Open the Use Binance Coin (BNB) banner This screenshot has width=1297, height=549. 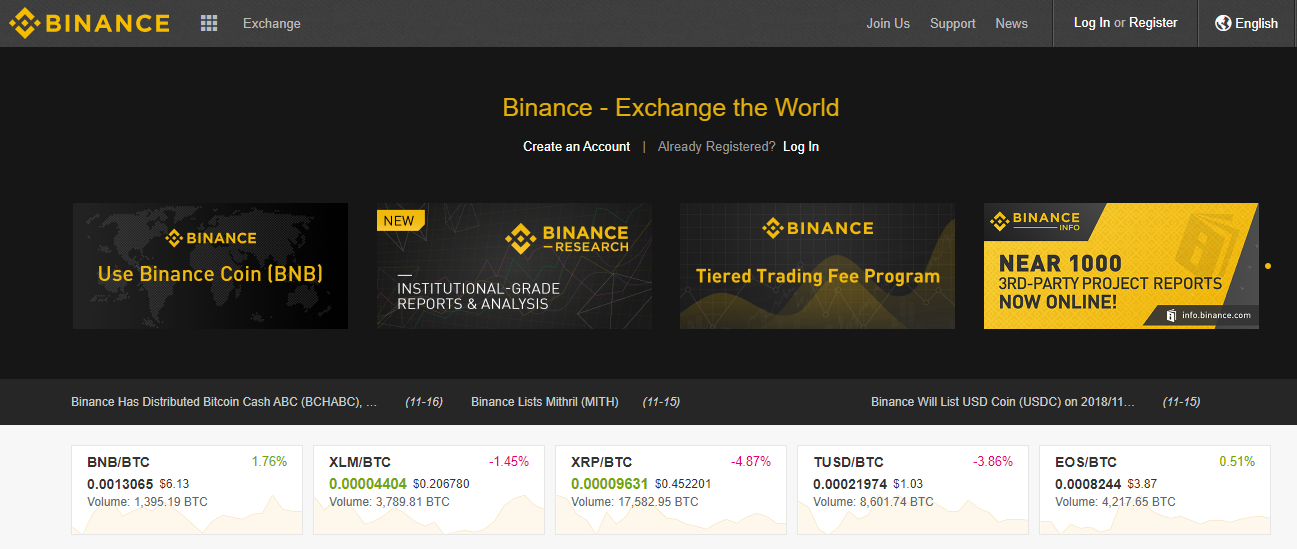[x=210, y=266]
